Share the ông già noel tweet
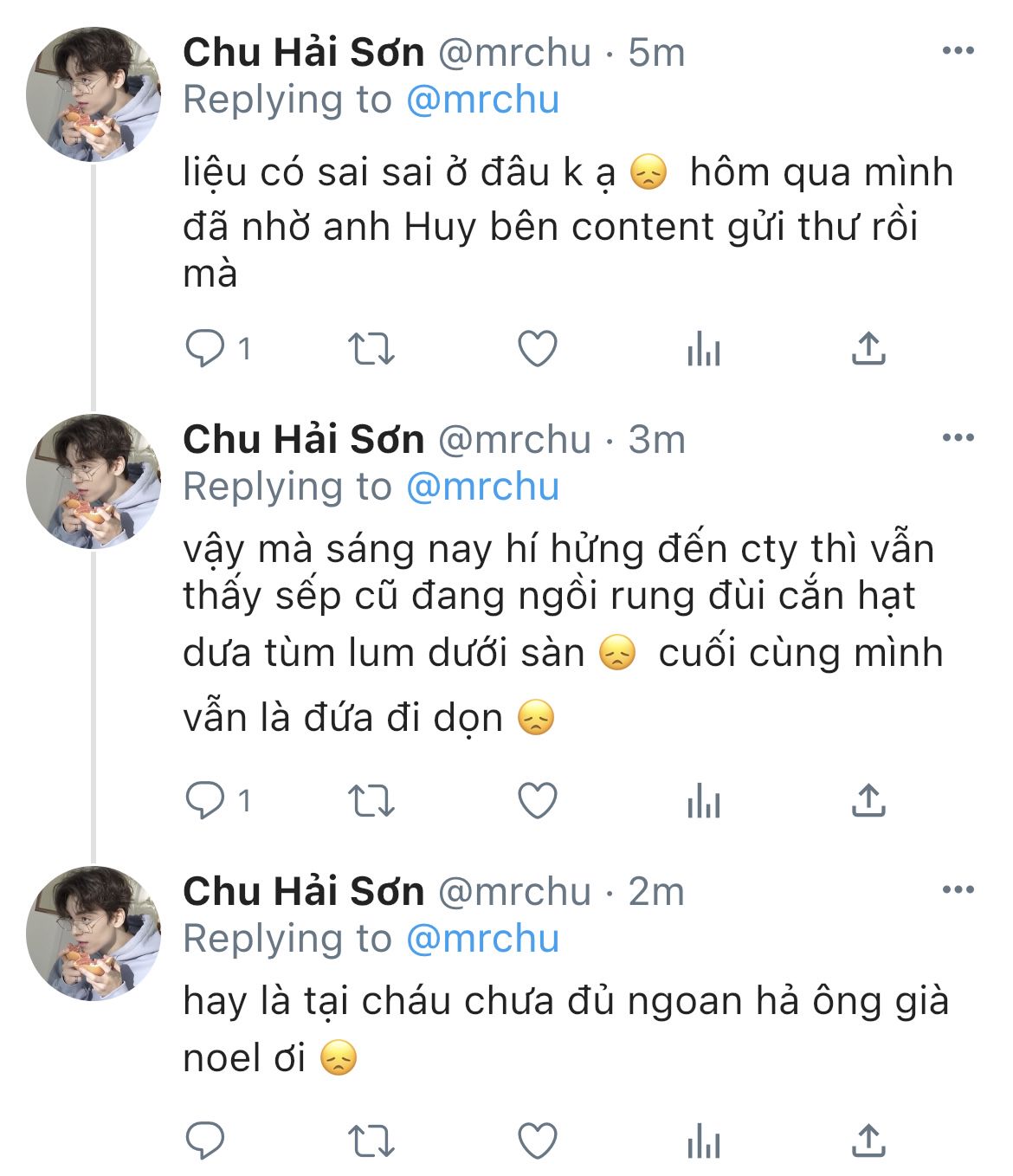 pos(868,1141)
